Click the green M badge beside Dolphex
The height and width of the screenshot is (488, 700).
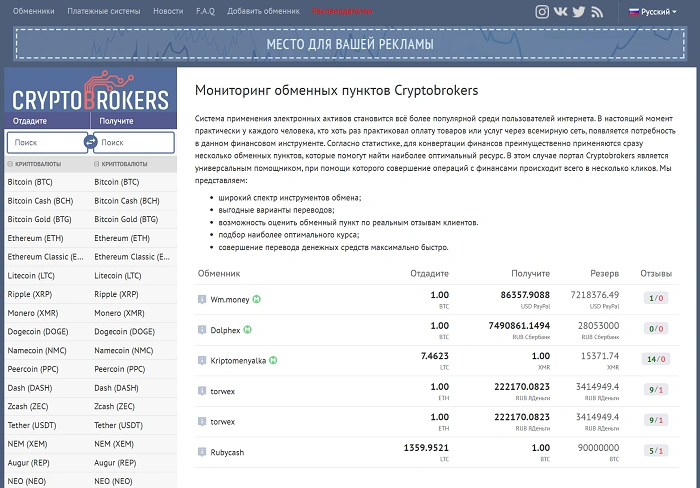click(248, 330)
